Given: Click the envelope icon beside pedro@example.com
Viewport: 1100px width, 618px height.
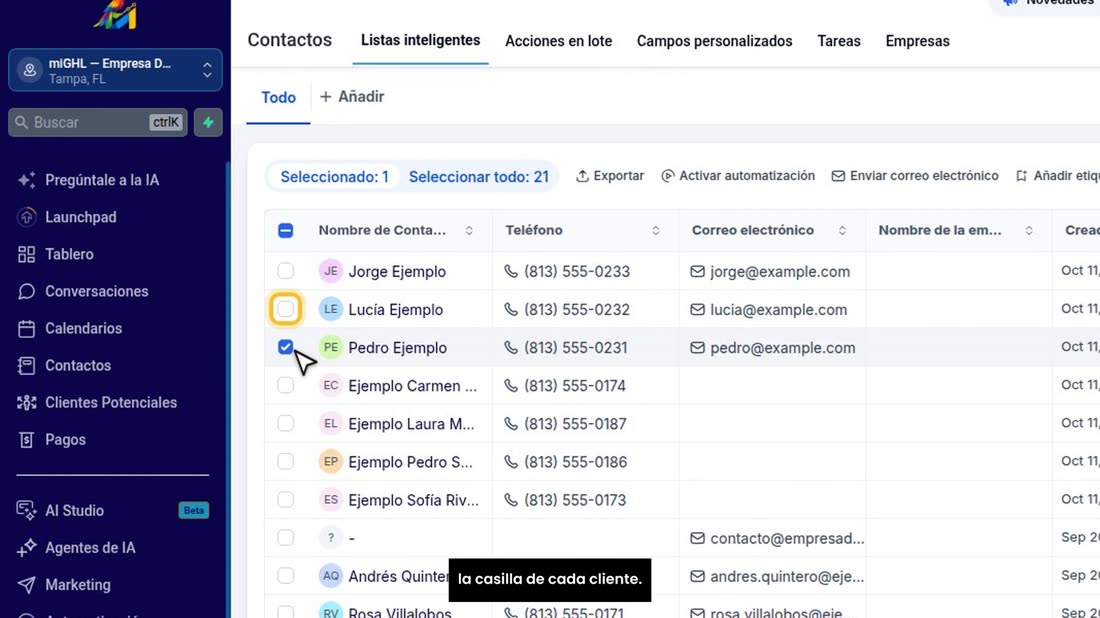Looking at the screenshot, I should click(697, 348).
